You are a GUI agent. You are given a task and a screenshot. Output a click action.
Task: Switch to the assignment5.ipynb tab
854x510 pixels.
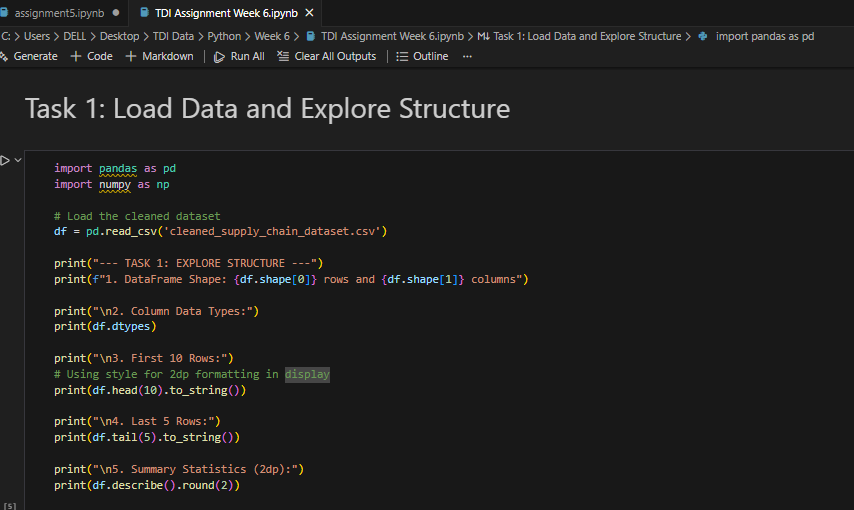pos(59,13)
